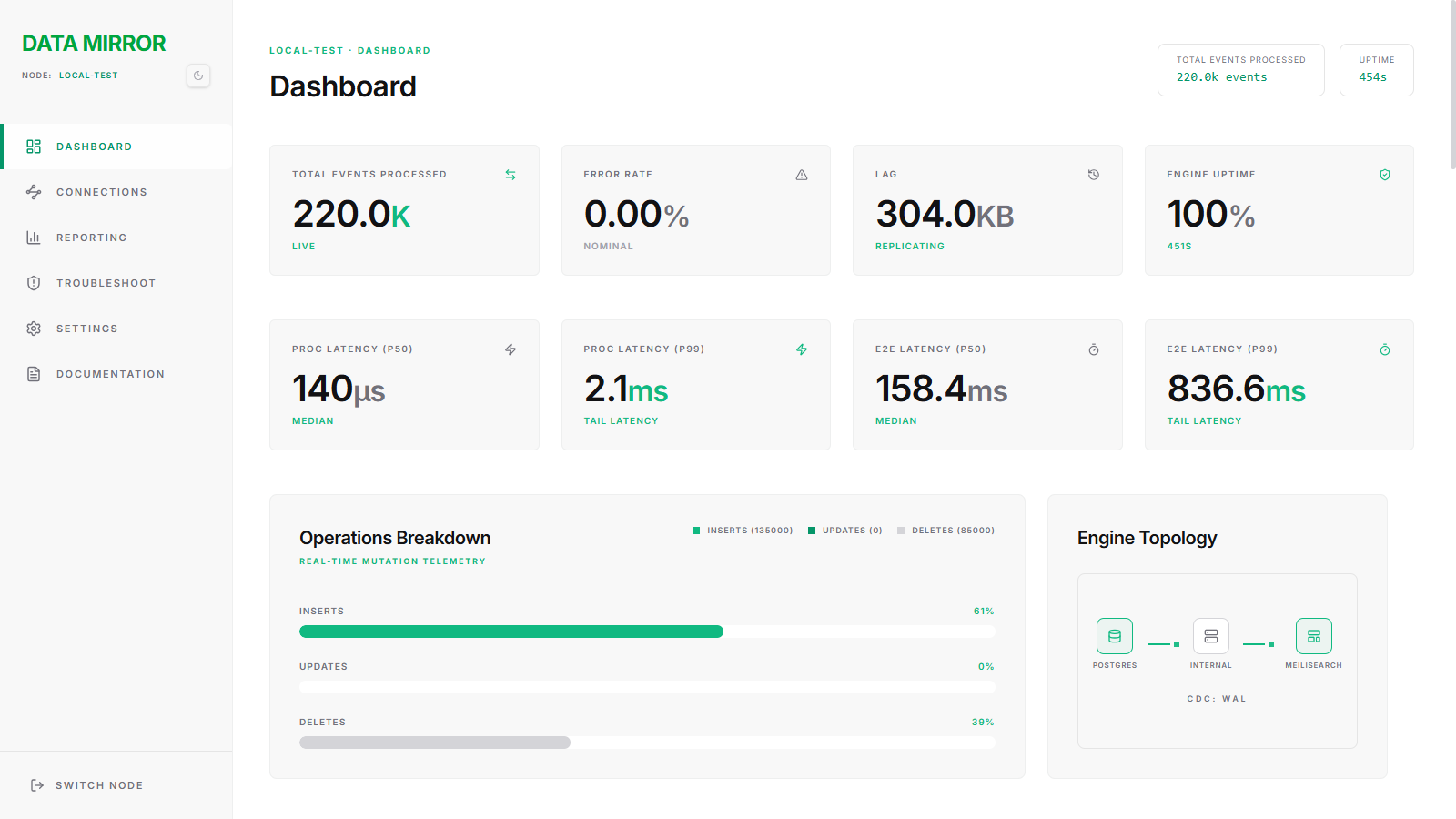Click the 451S uptime text
The image size is (1456, 819).
[x=1179, y=247]
